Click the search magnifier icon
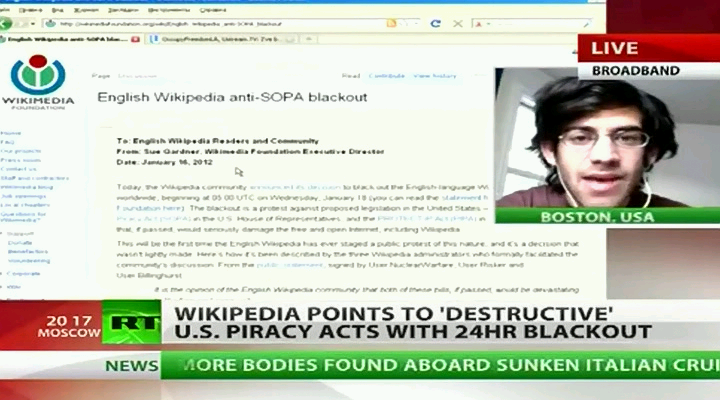The width and height of the screenshot is (720, 400). (587, 24)
